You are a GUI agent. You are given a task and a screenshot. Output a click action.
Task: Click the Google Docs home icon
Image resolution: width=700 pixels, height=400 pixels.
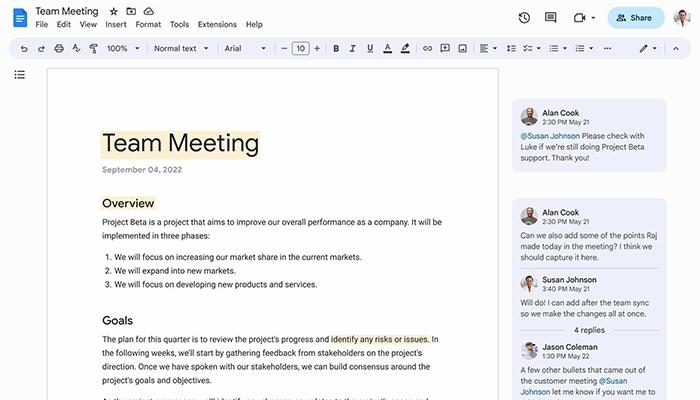20,18
